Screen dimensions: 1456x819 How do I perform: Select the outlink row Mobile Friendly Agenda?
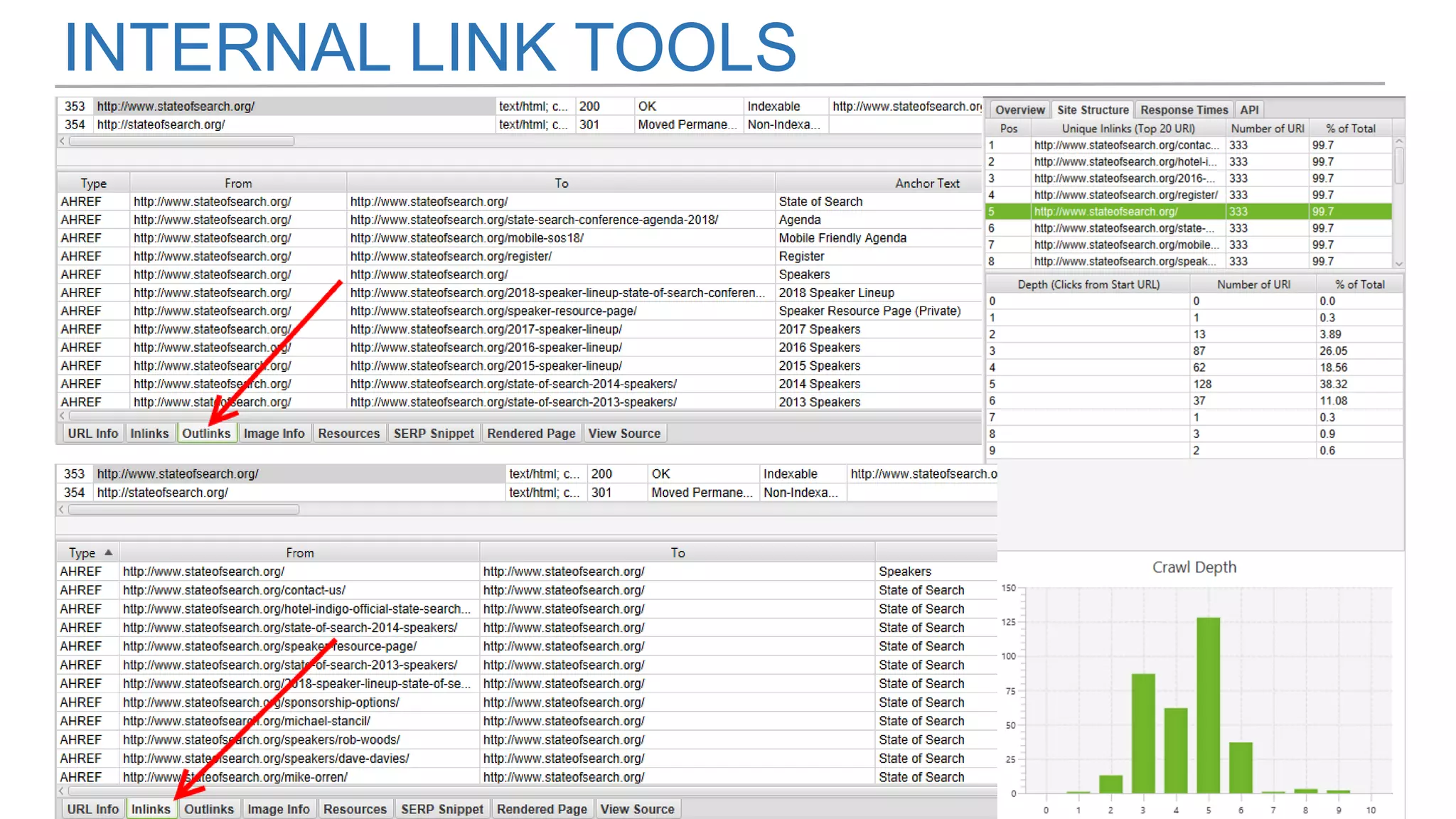[x=519, y=237]
